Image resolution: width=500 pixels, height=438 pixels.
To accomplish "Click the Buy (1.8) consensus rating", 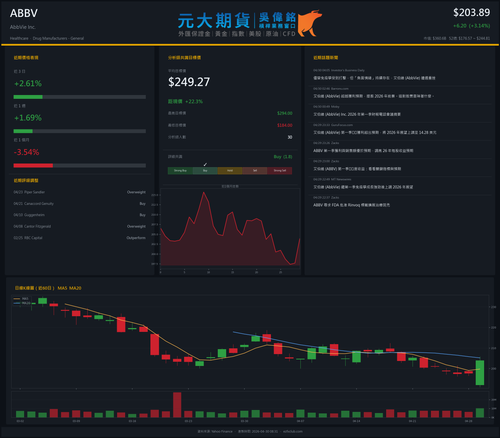I will coord(283,157).
